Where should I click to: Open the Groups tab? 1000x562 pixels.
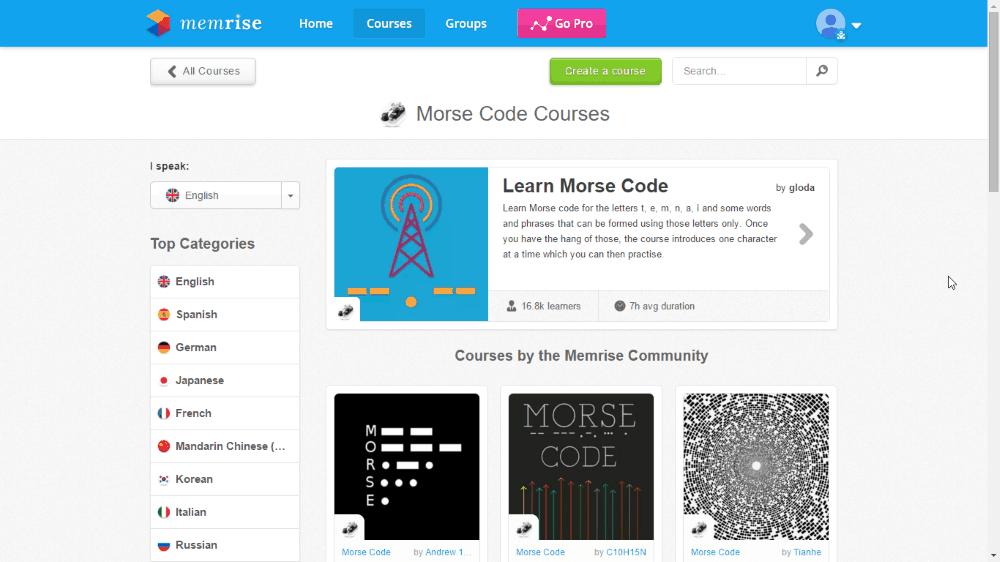[x=466, y=24]
